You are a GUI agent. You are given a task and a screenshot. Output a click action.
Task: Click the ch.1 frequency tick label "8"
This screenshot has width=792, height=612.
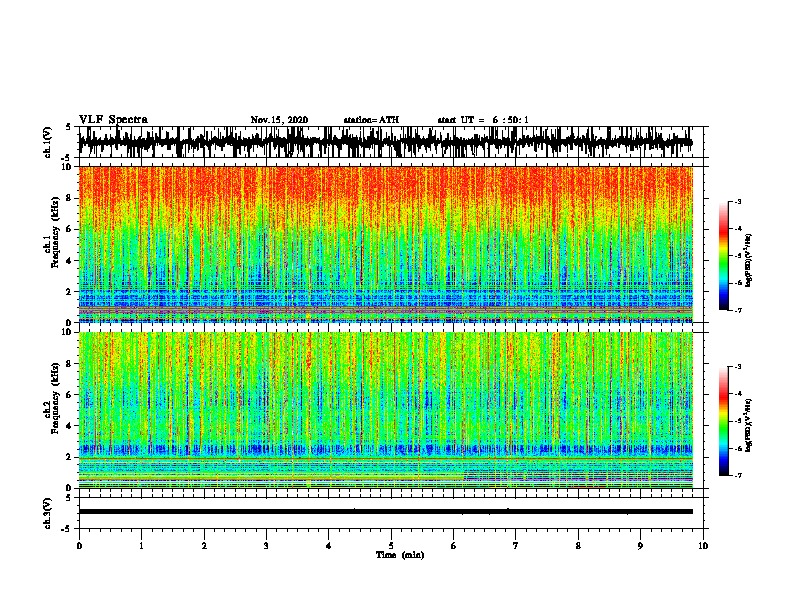tap(70, 198)
